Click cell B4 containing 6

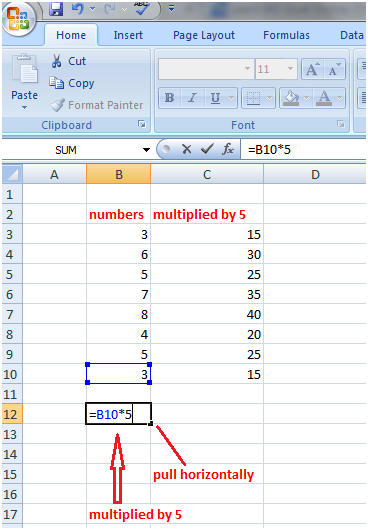[x=119, y=254]
